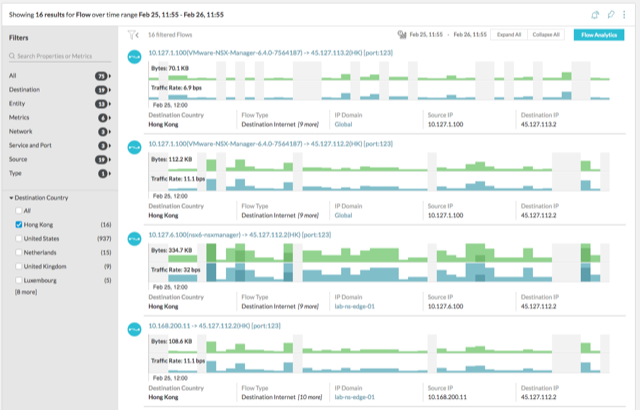
Task: Open Flow Analytics
Action: pyautogui.click(x=599, y=35)
